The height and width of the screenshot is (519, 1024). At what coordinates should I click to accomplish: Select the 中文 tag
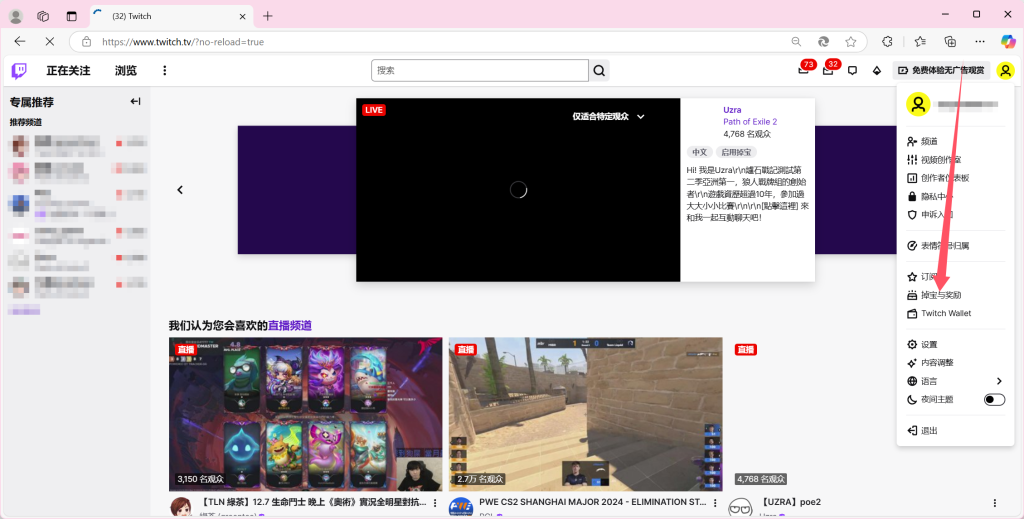pyautogui.click(x=699, y=152)
